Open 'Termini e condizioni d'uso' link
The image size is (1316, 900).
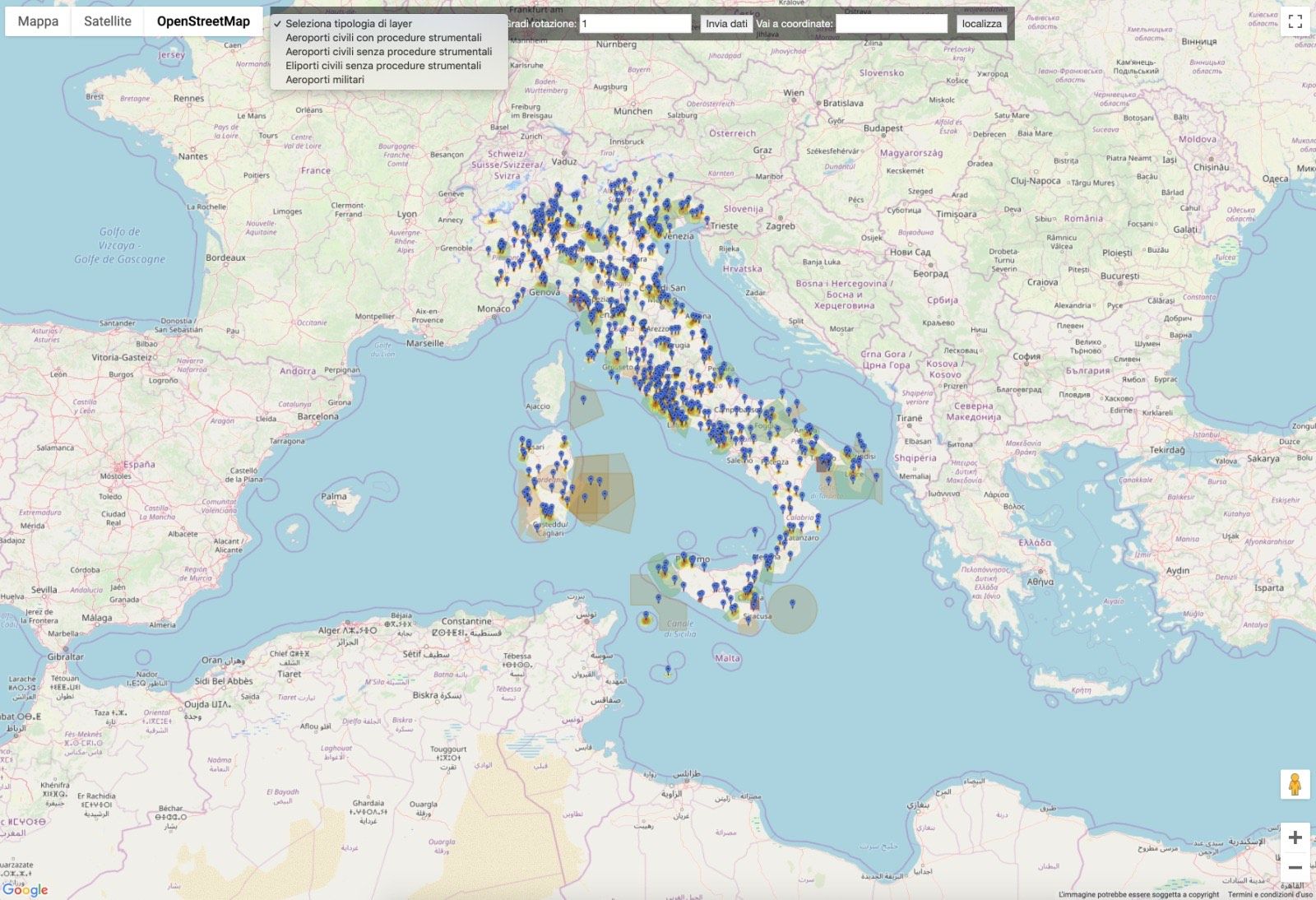[x=1270, y=894]
